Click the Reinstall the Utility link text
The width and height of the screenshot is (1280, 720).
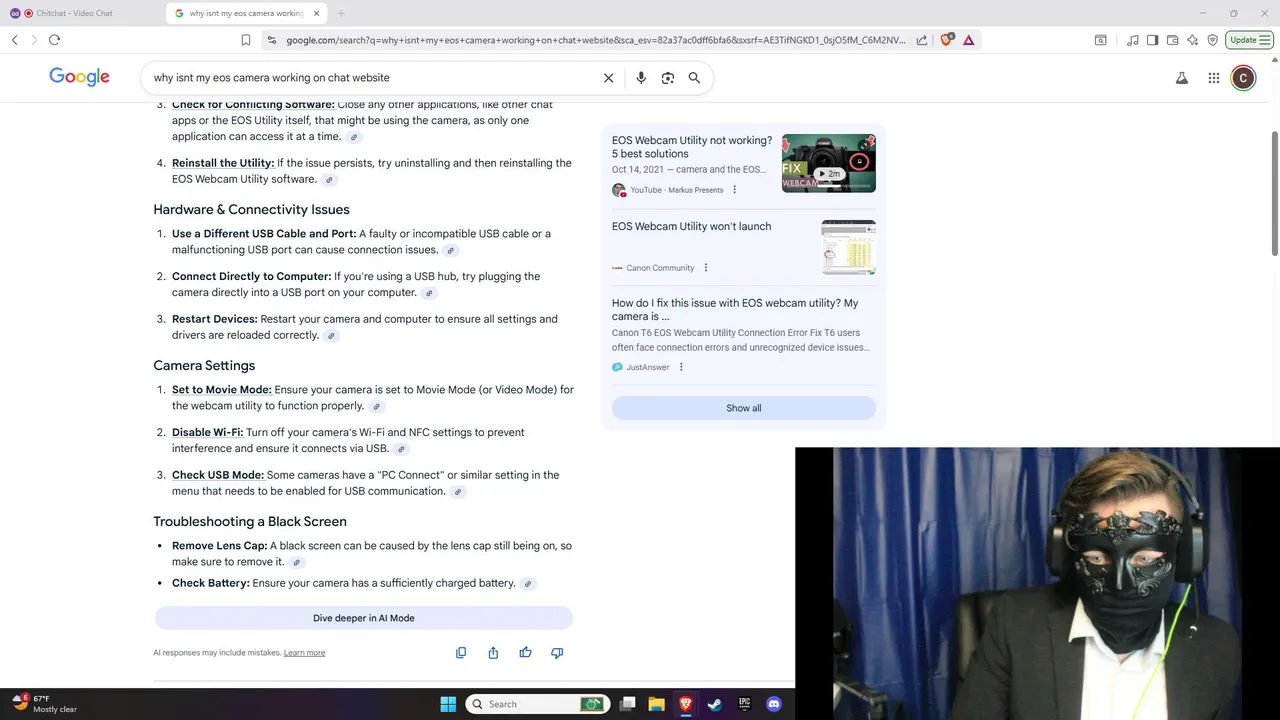tap(223, 163)
